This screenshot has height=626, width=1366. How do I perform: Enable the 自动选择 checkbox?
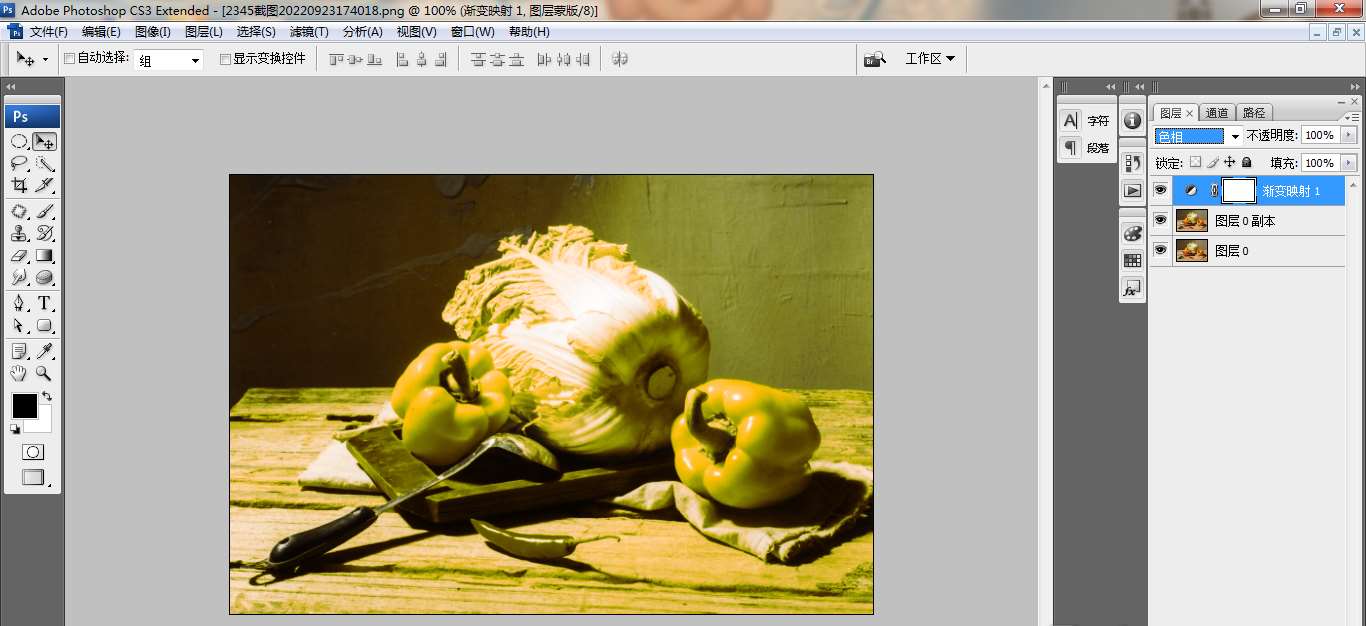[x=69, y=59]
